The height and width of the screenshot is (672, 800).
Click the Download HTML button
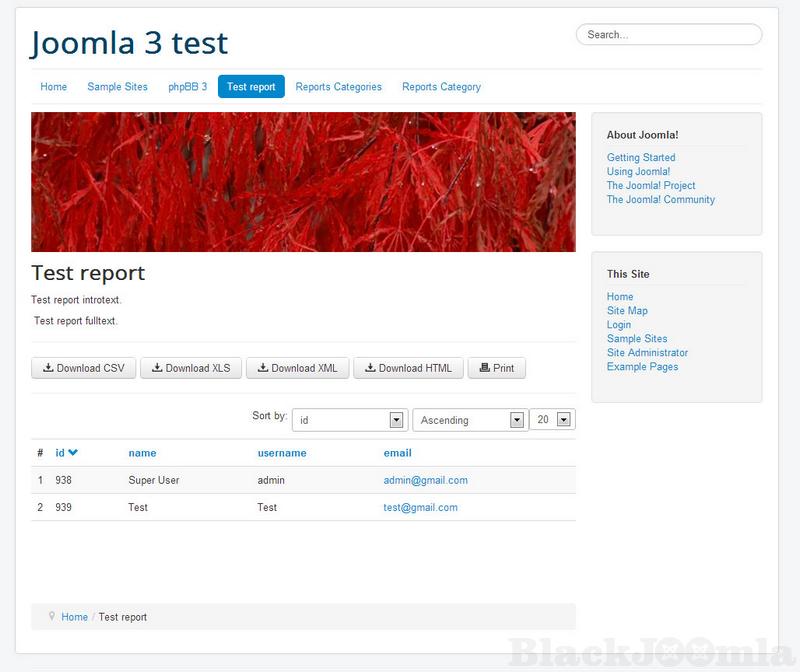click(x=408, y=368)
